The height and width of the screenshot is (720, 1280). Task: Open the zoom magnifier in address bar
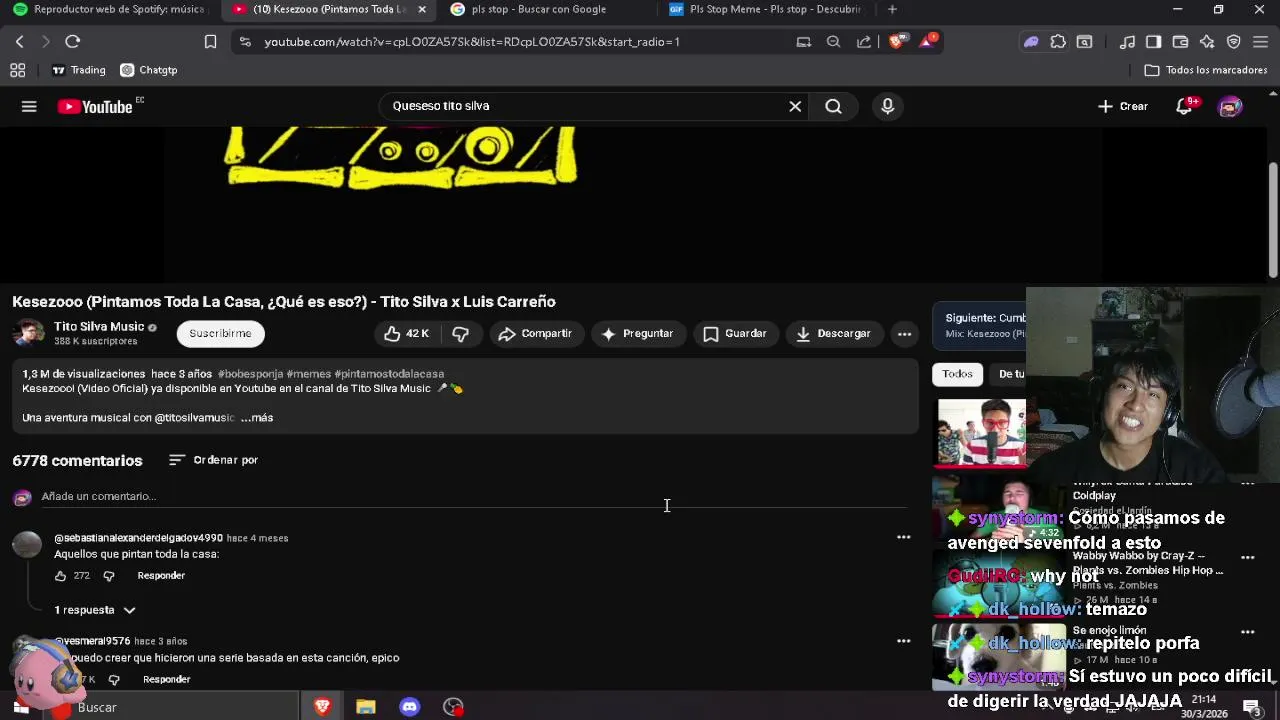[x=833, y=42]
